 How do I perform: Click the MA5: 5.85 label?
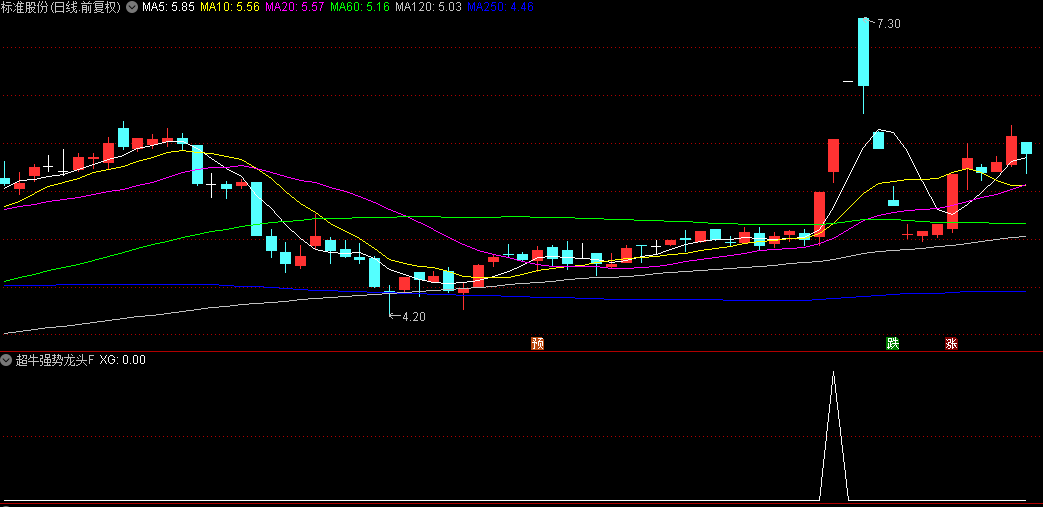pos(168,7)
